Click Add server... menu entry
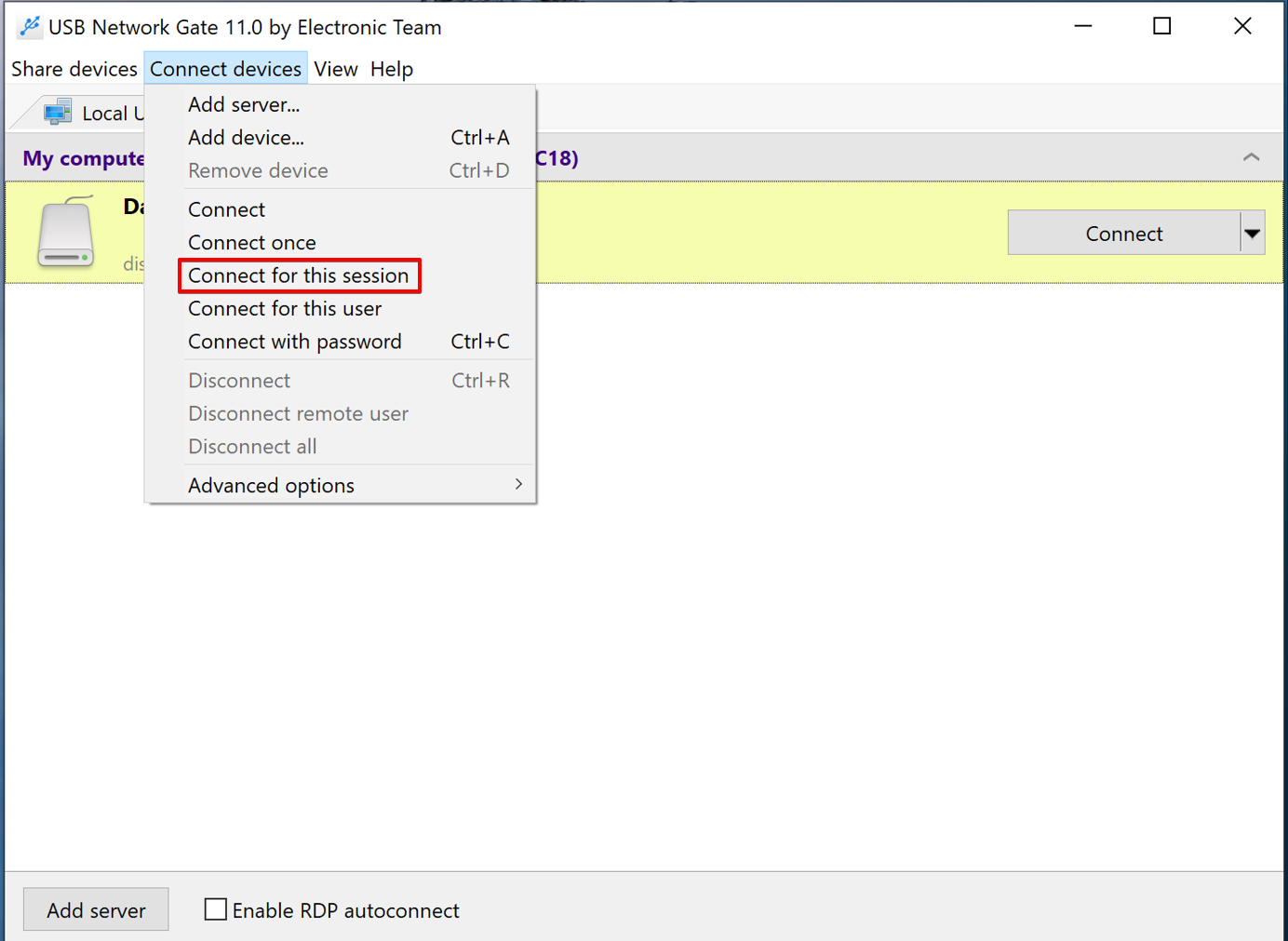Viewport: 1288px width, 941px height. [x=244, y=104]
